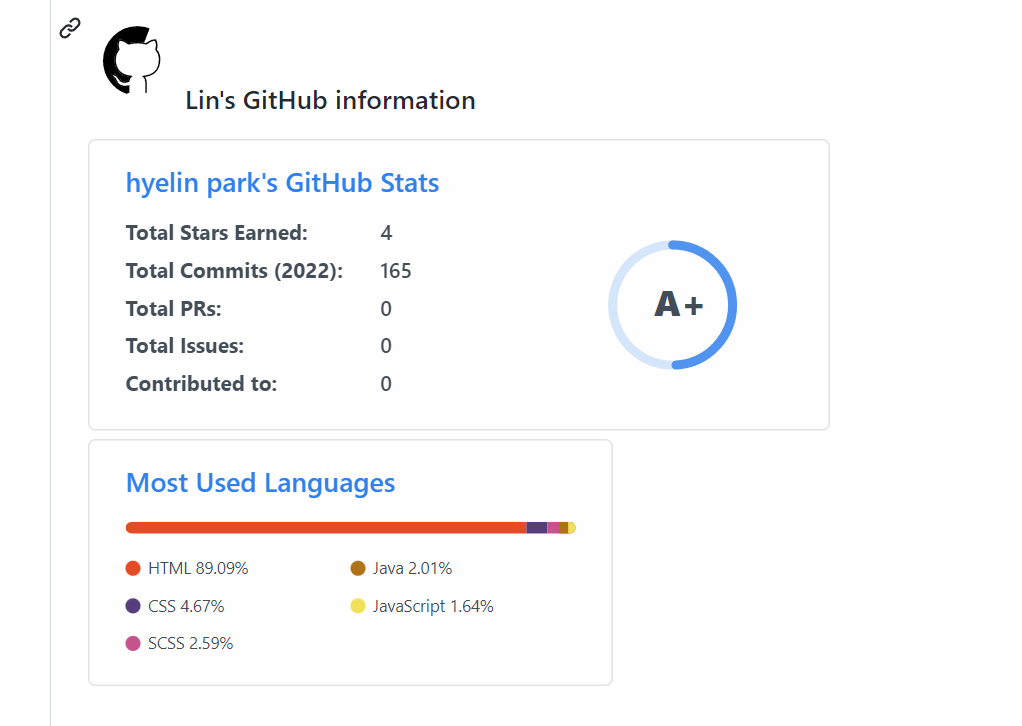Select the Total Issues value 0
Screen dimensions: 1022x726
[386, 345]
